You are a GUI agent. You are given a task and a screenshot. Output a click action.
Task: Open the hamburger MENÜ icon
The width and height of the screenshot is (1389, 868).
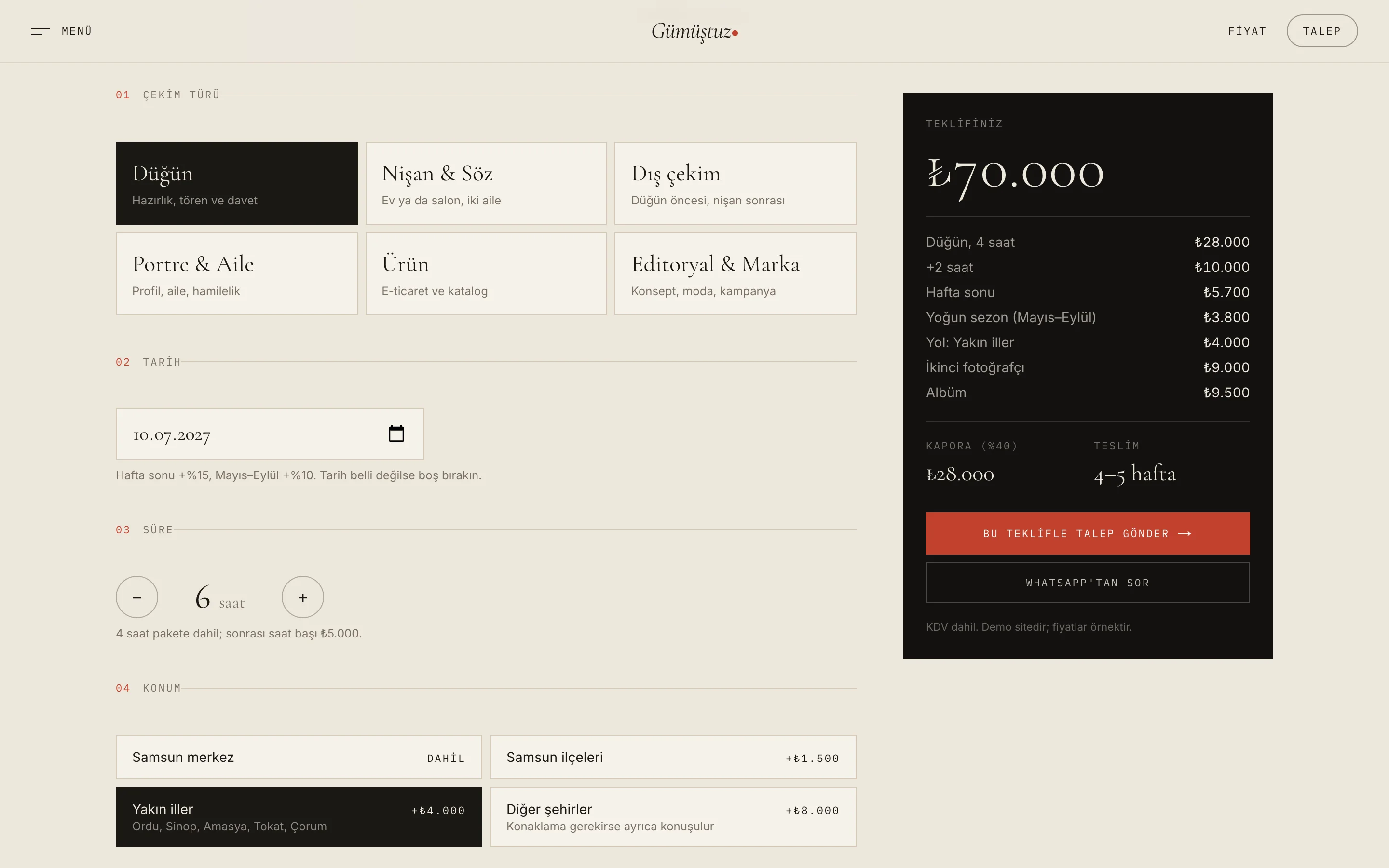pos(40,31)
